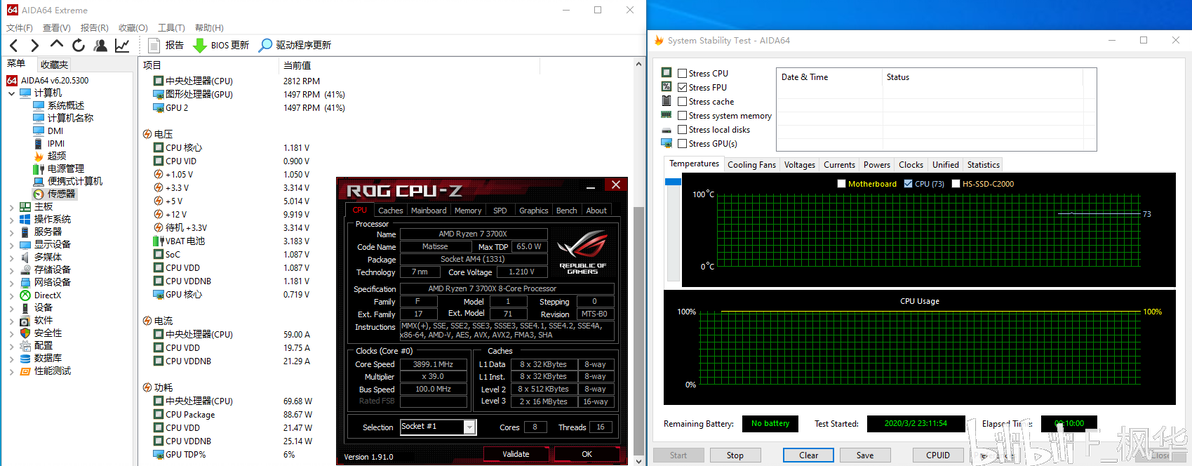This screenshot has height=466, width=1192.
Task: Click the 安全性 shield icon in tree
Action: click(x=25, y=333)
